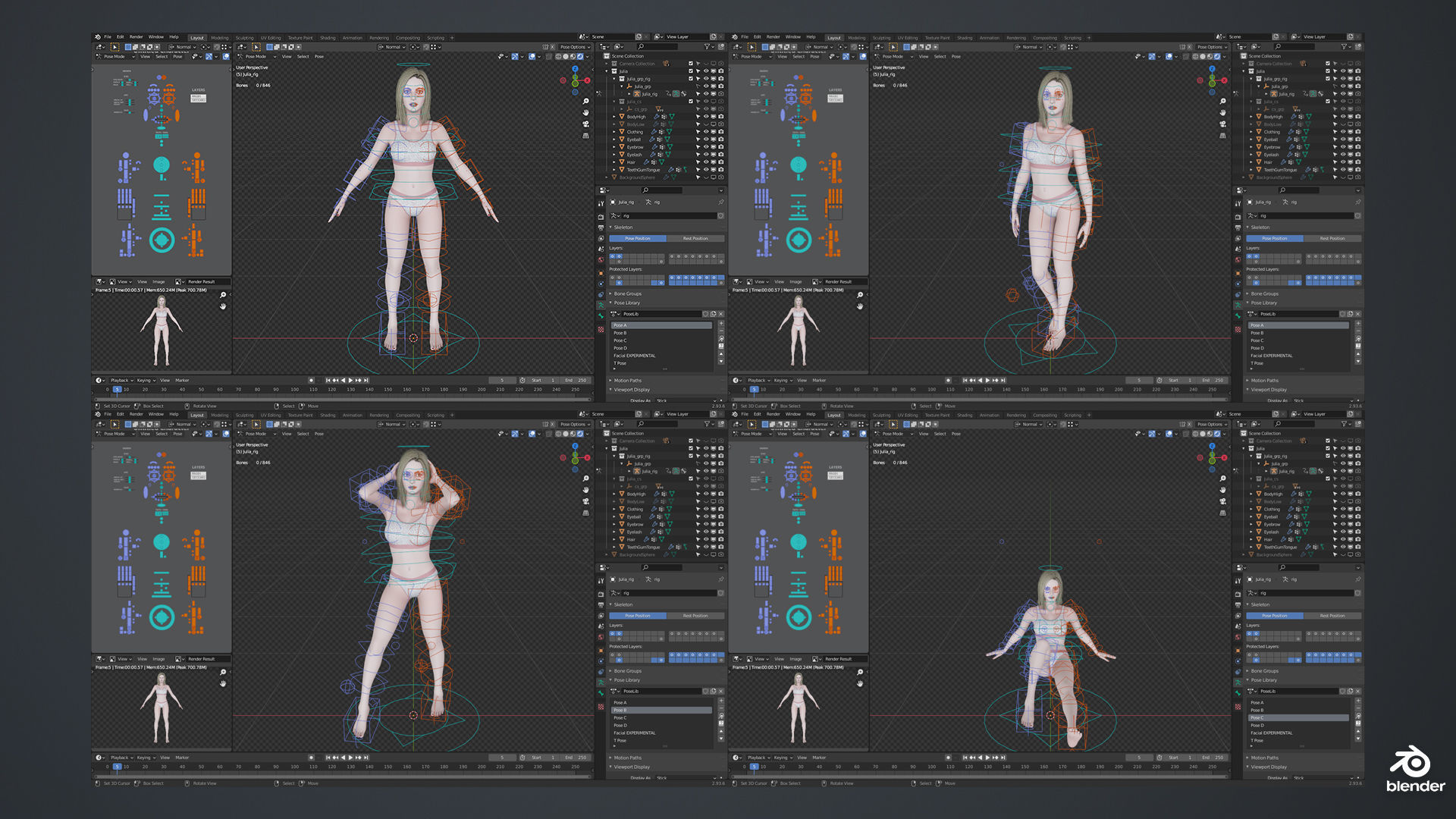Switch to Rest Position in top-left window
The image size is (1456, 819).
[x=695, y=238]
